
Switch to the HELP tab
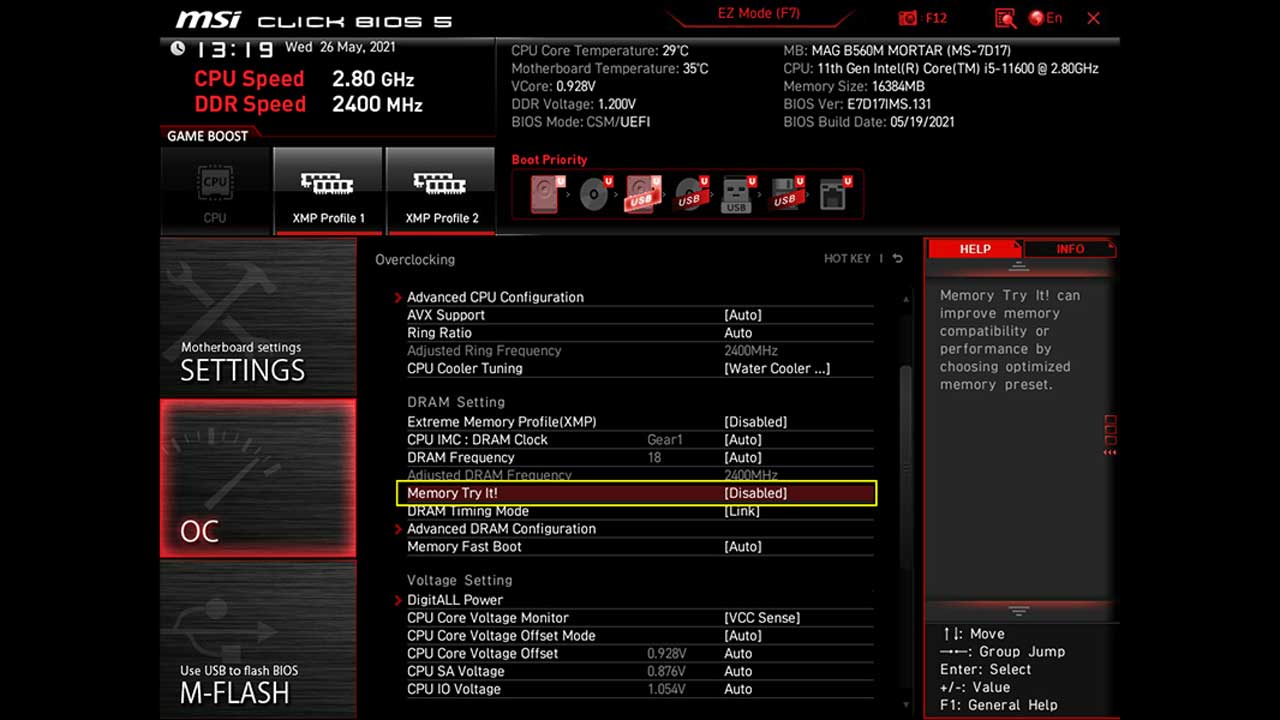pyautogui.click(x=974, y=249)
